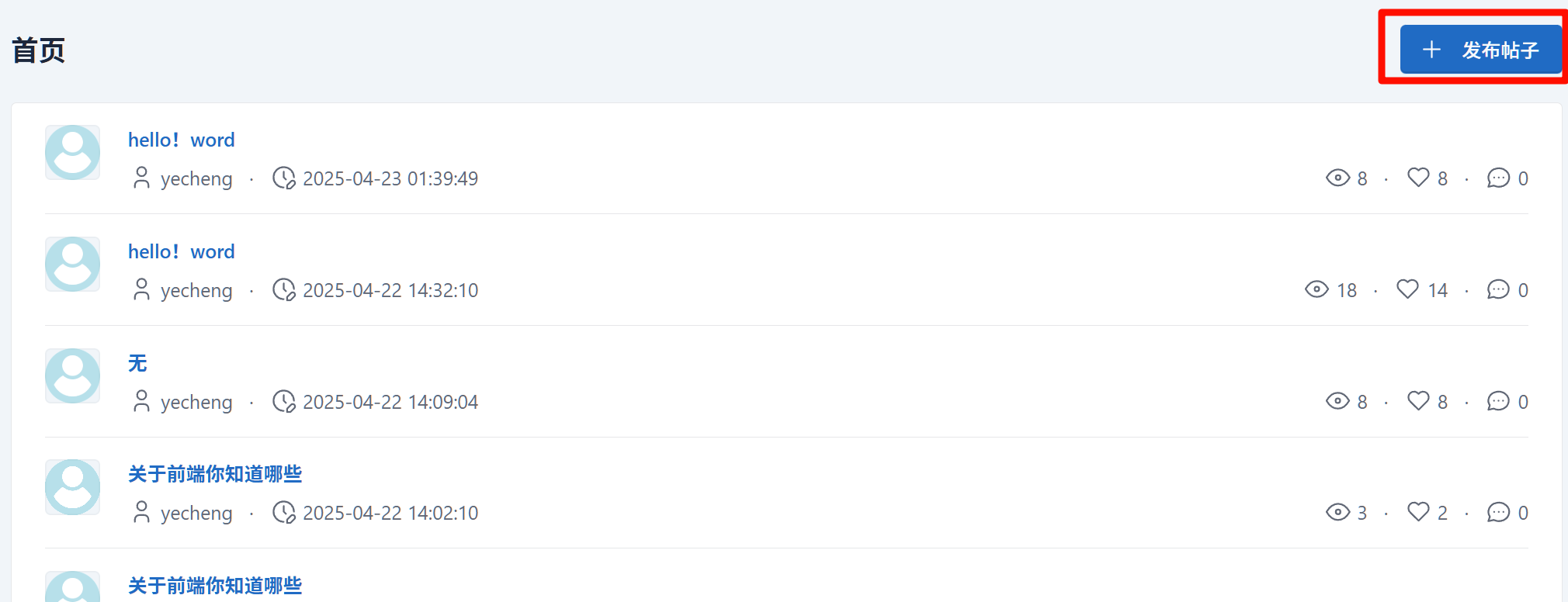Click the clock icon next to 2025-04-22 14:09:04
The image size is (1568, 602).
click(x=283, y=402)
